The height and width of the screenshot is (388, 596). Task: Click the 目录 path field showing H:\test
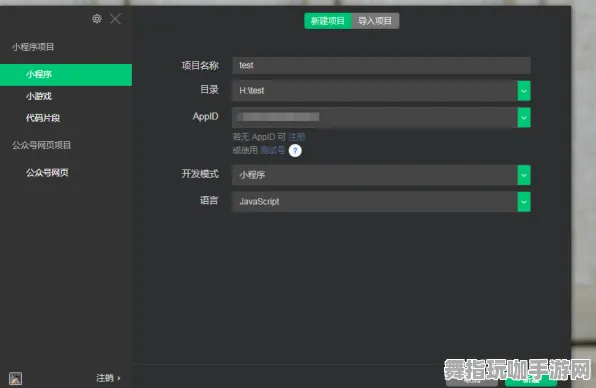(375, 91)
